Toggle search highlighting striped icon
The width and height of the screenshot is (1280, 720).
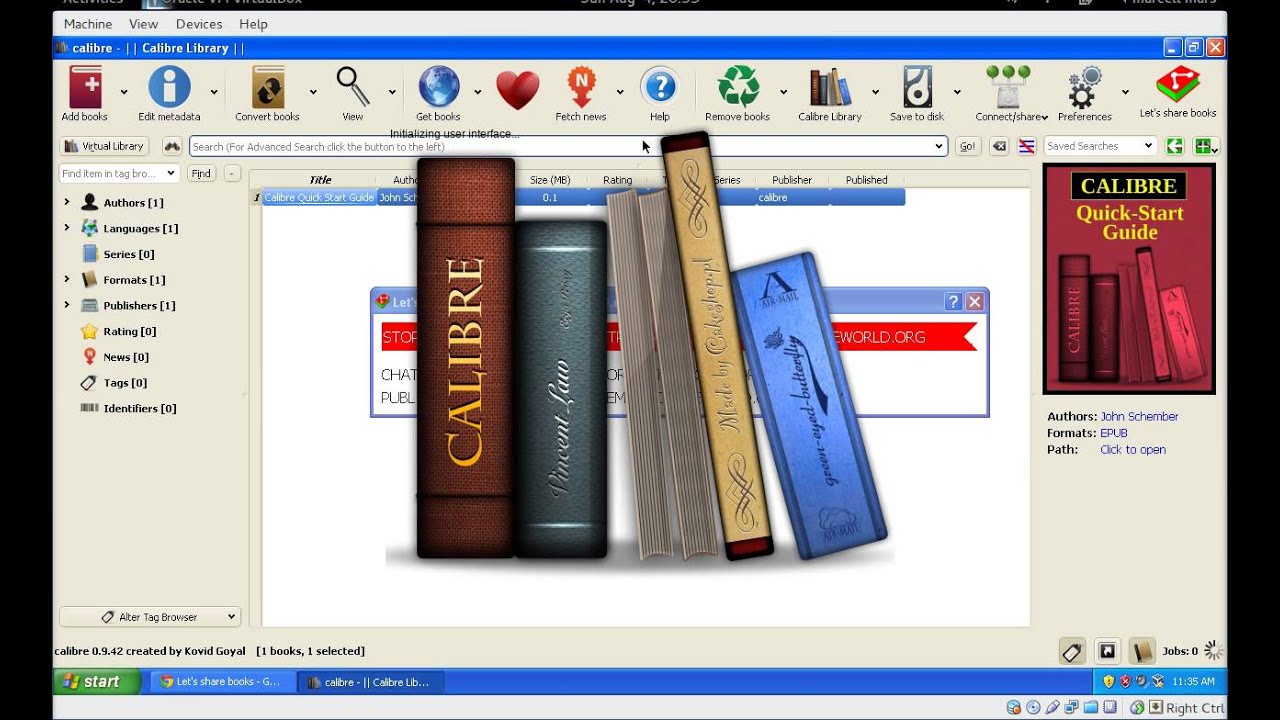(1026, 146)
